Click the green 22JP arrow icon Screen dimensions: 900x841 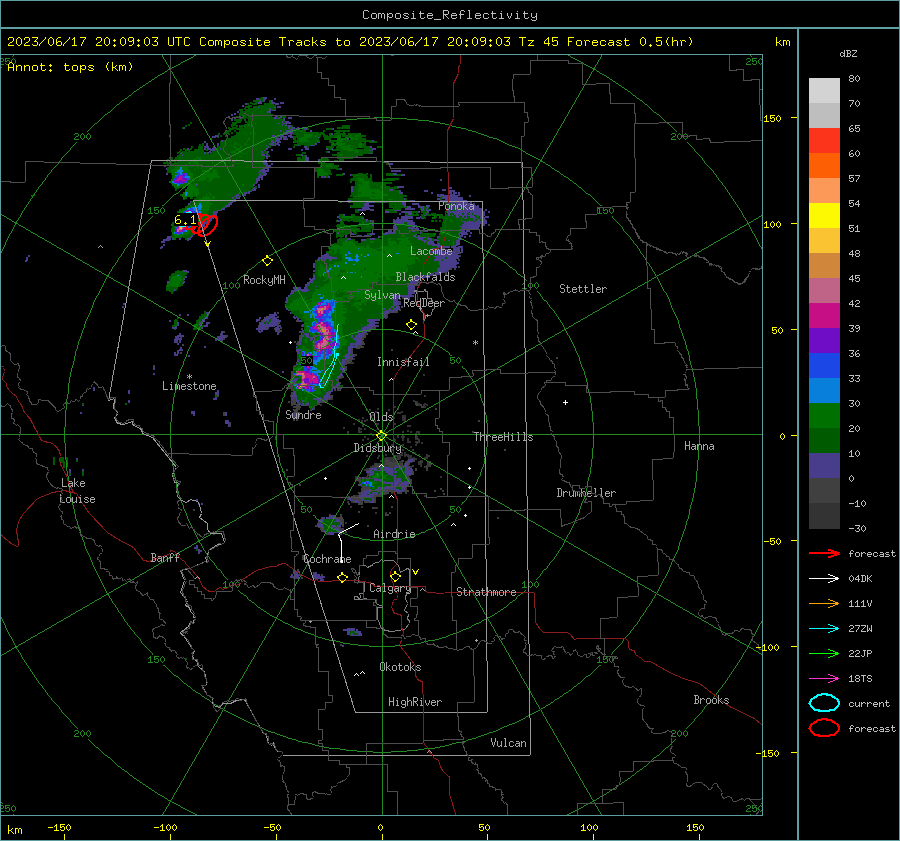[824, 653]
